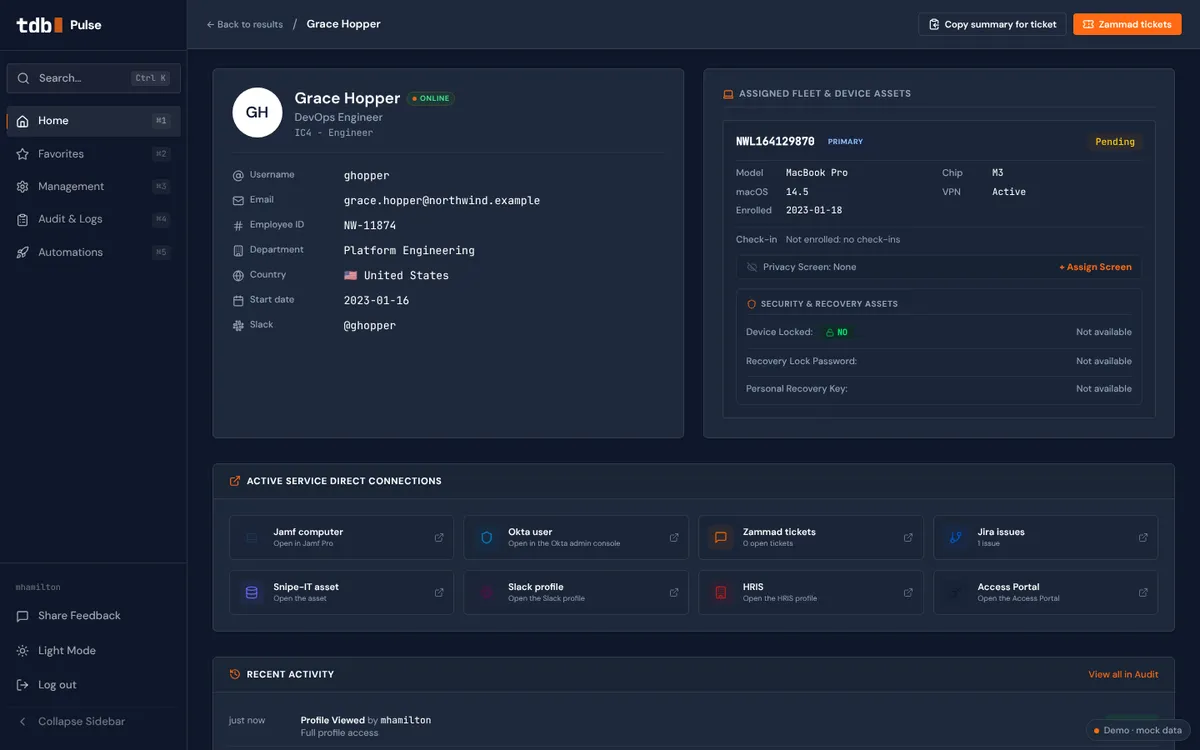
Task: Click the HRIS card icon
Action: point(721,592)
